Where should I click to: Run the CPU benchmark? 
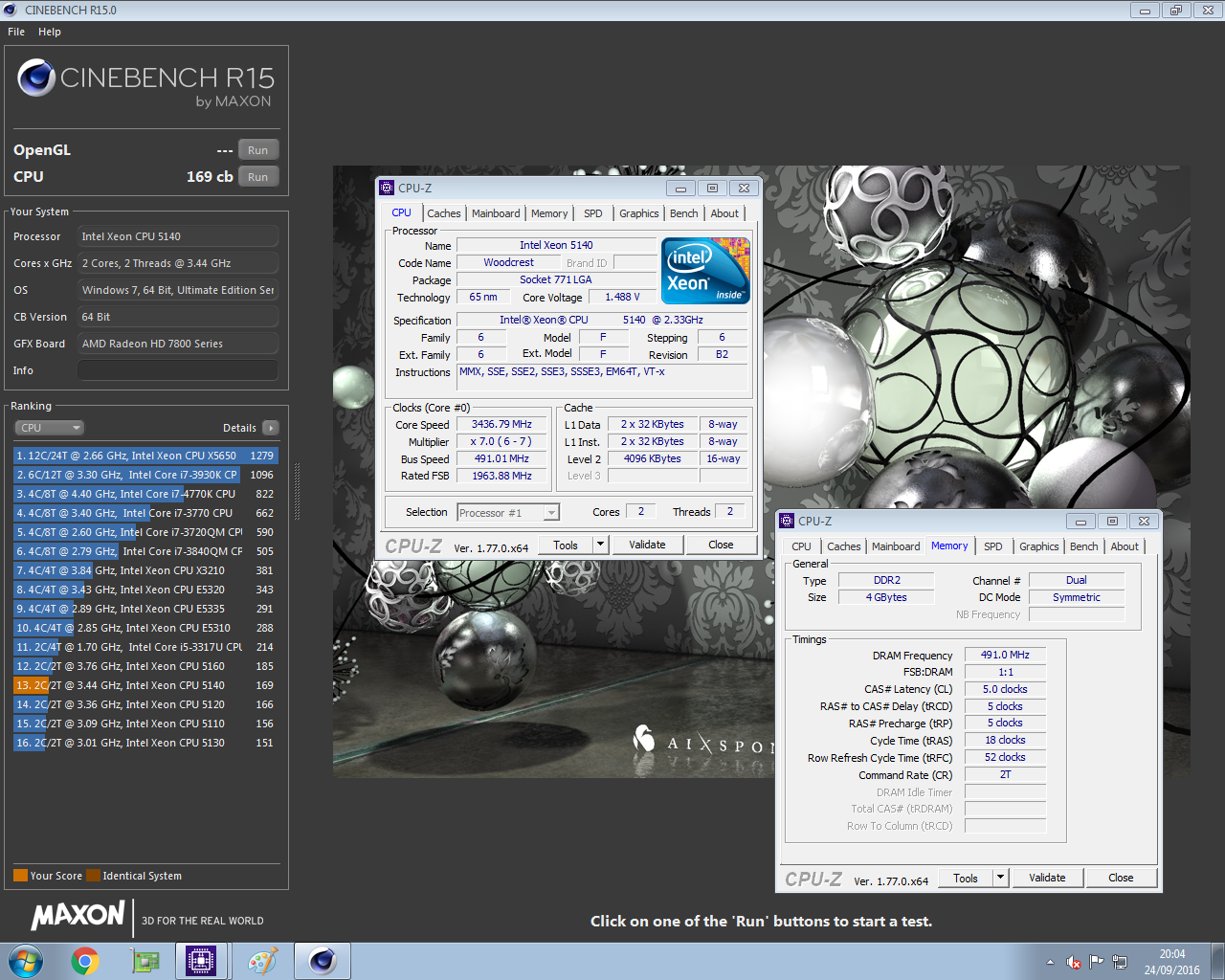tap(258, 177)
